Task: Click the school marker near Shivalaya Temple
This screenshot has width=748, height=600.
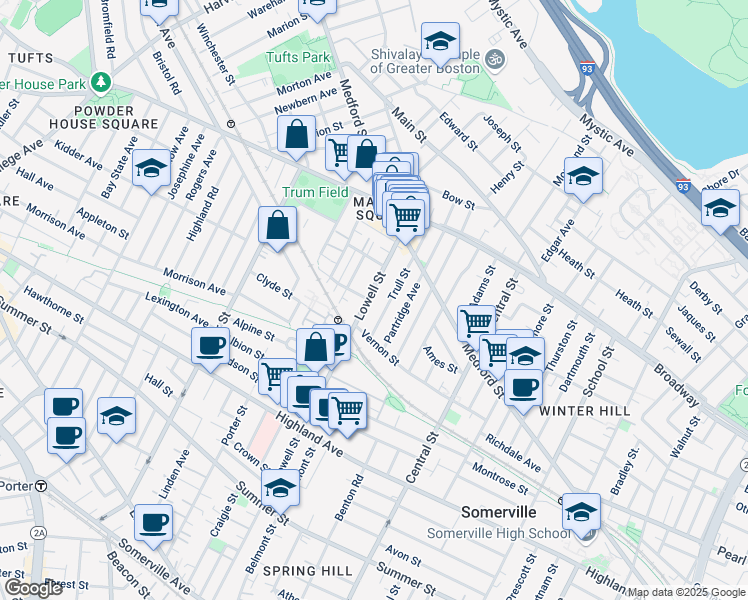Action: pos(440,44)
